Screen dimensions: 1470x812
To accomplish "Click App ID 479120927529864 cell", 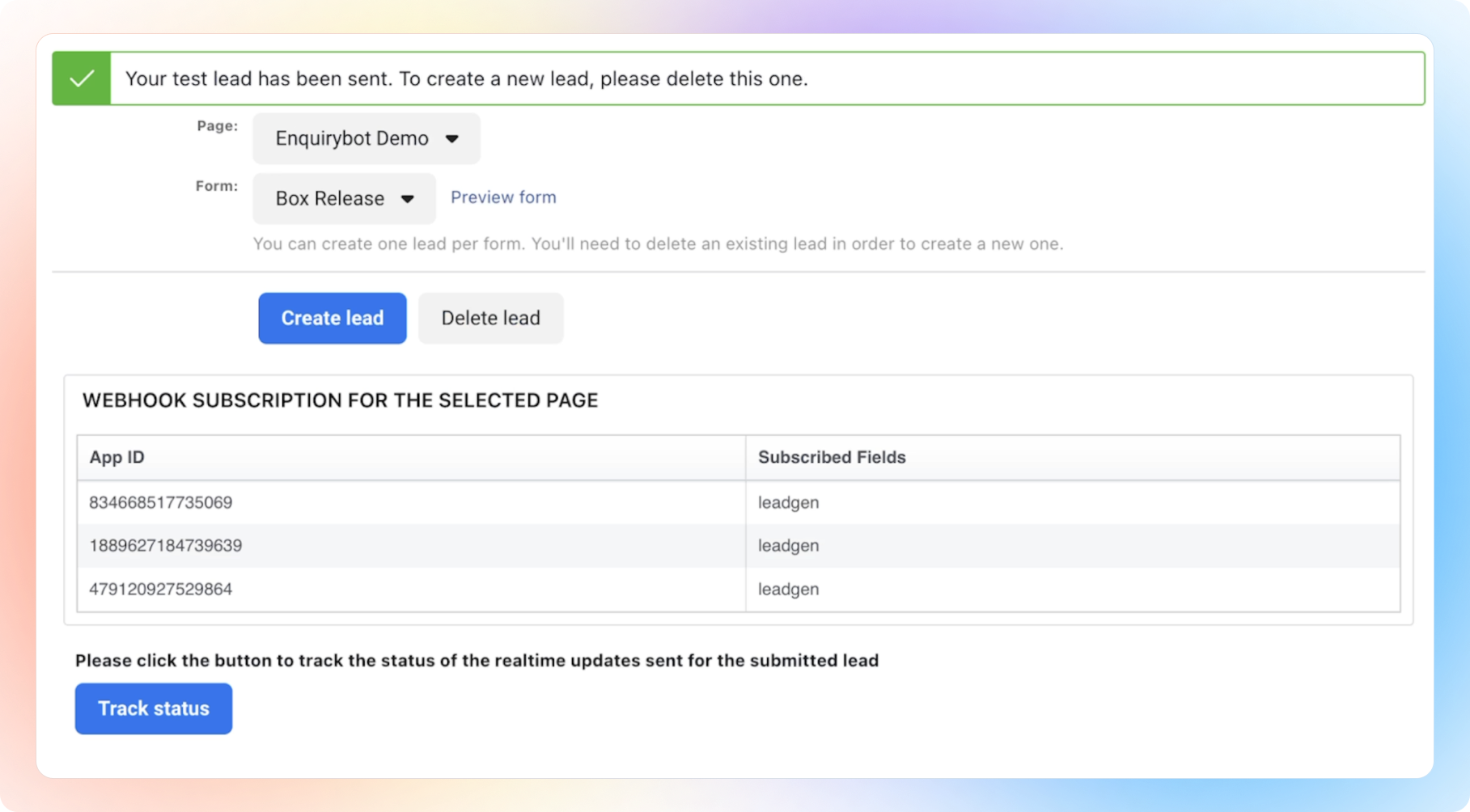I will (x=161, y=589).
